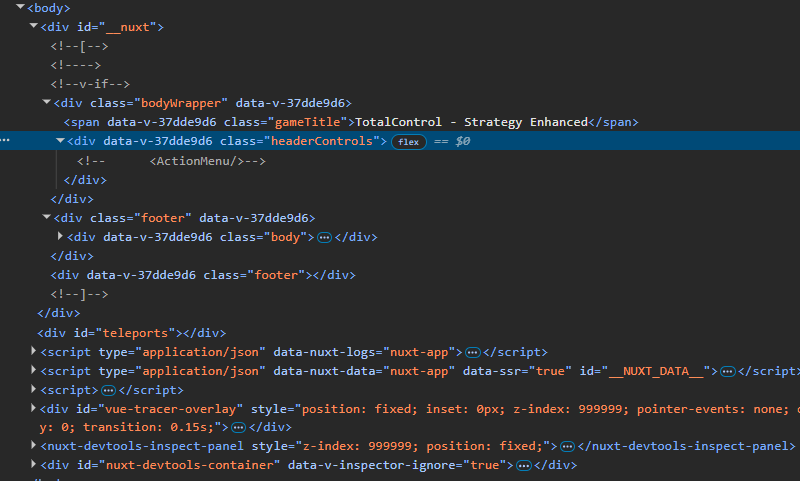Collapse the div id __nuxt node
The image size is (800, 481).
34,26
